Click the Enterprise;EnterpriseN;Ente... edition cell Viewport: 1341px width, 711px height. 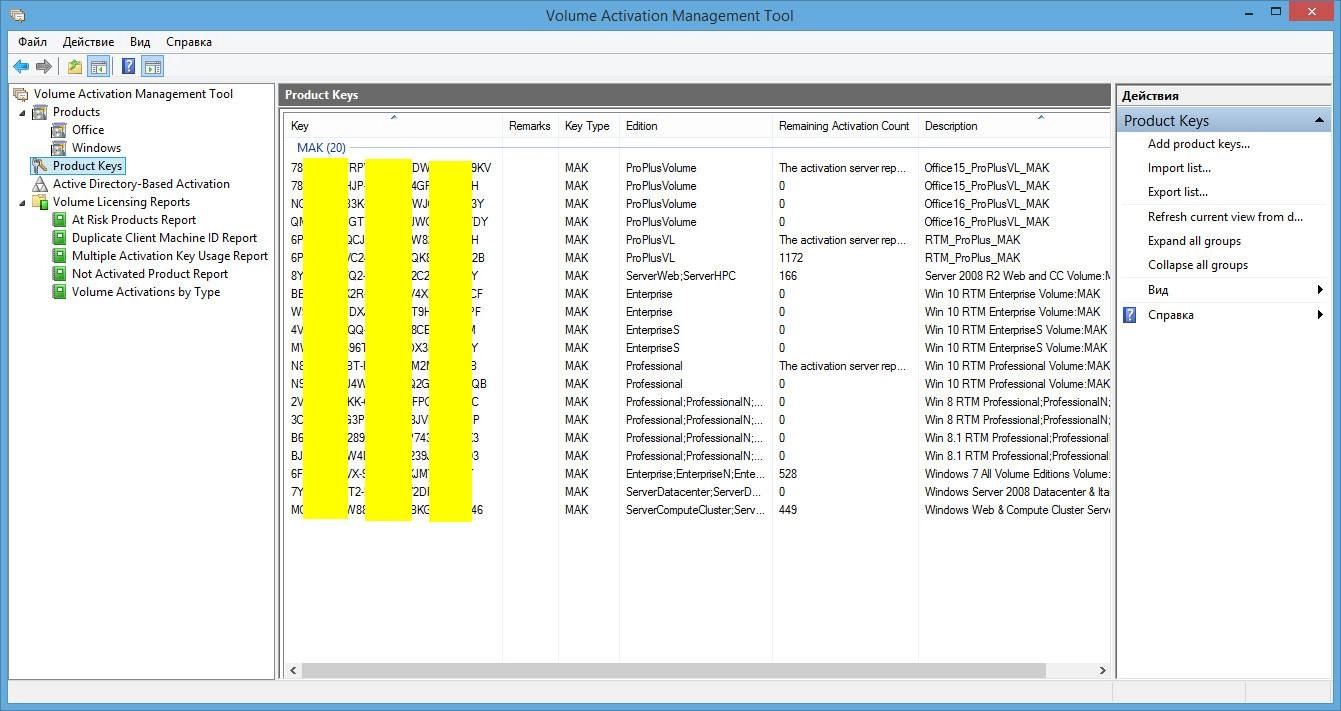tap(694, 474)
